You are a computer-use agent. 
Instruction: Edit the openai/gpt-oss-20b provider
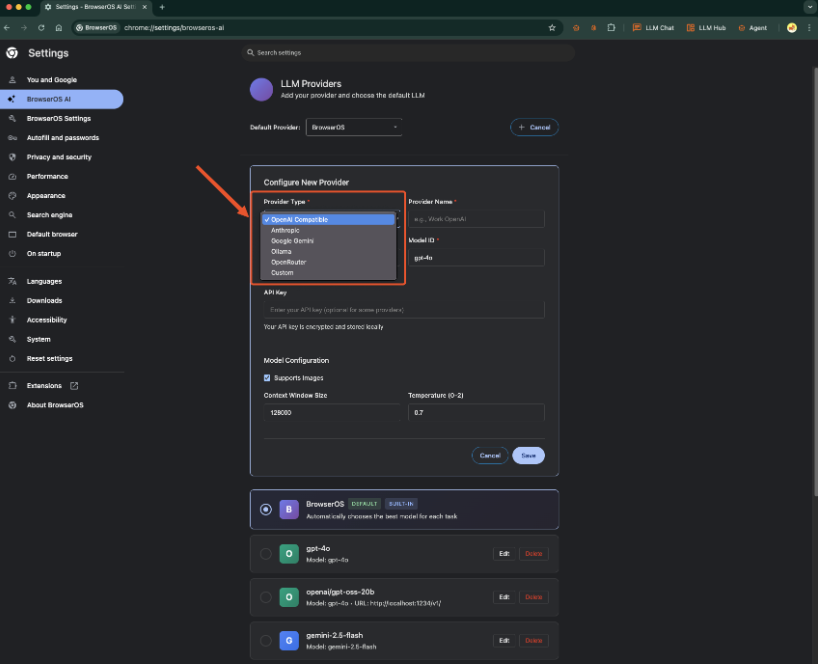click(504, 597)
